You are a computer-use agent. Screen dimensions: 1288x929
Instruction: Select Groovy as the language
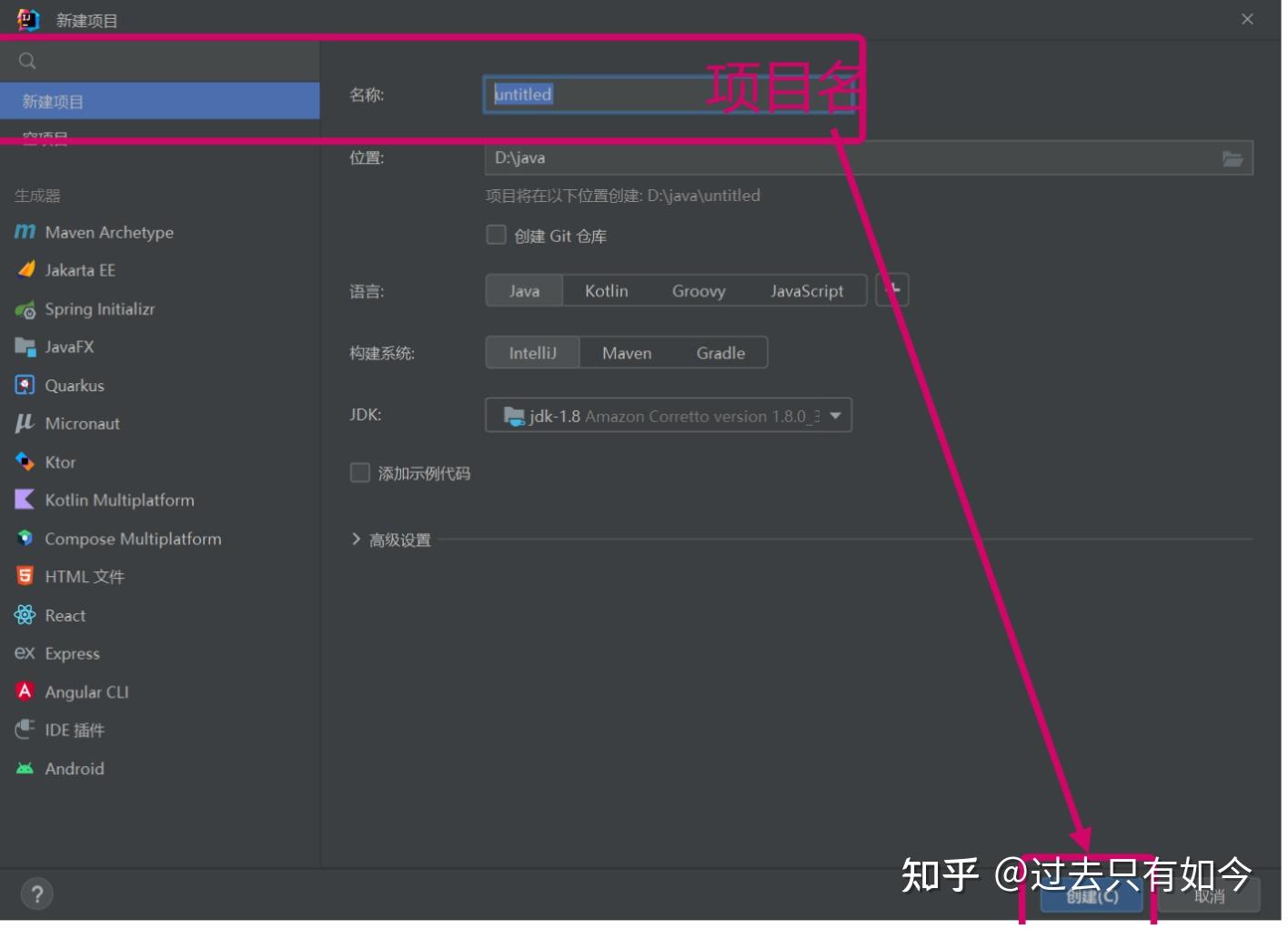(699, 291)
